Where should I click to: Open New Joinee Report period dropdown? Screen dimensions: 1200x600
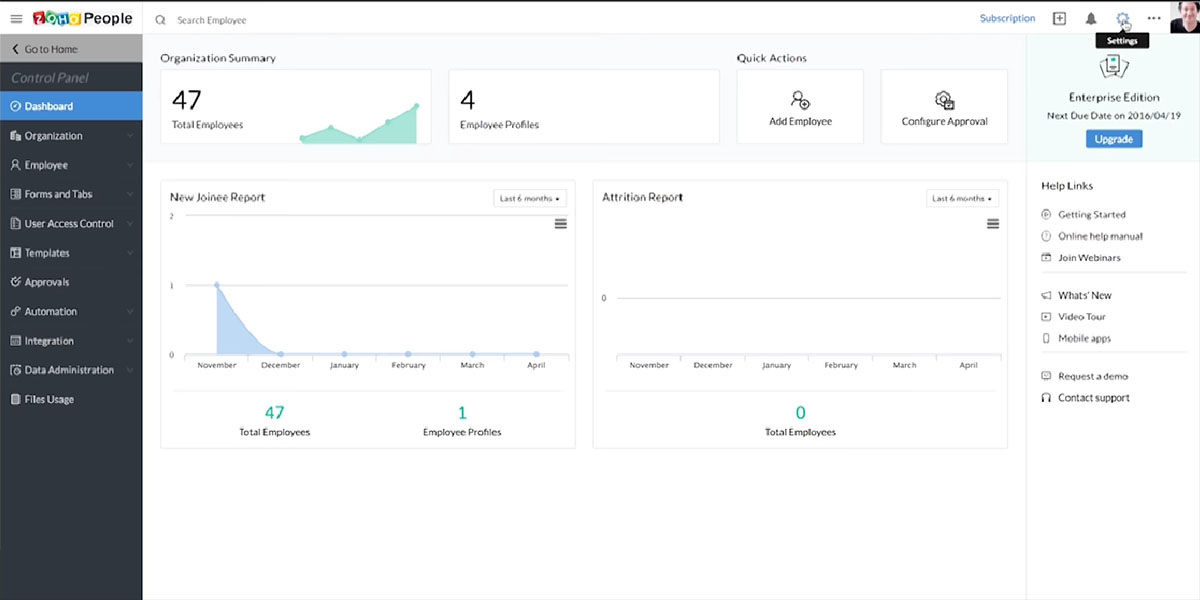click(x=530, y=198)
